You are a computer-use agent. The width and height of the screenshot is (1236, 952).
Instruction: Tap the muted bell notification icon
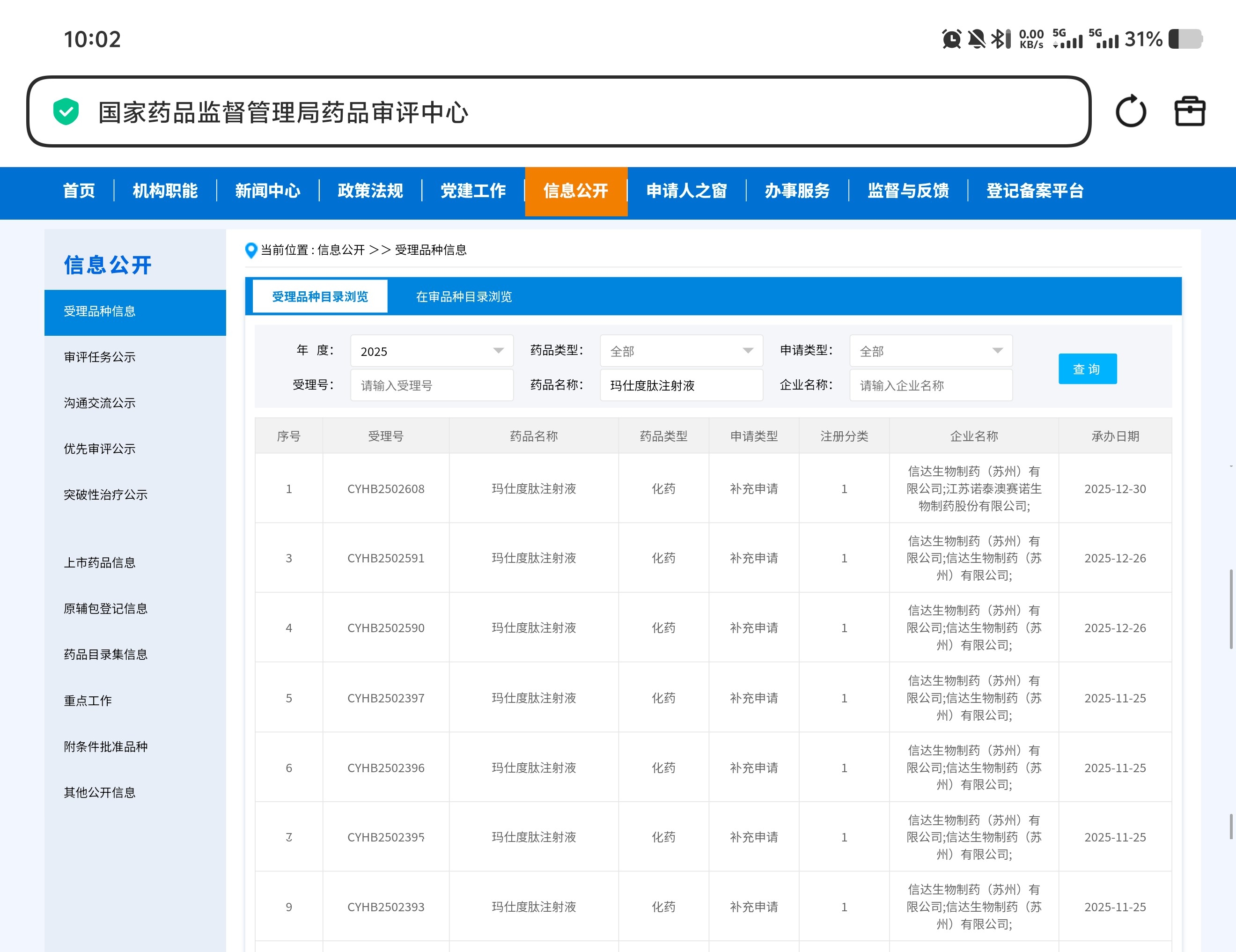[976, 39]
